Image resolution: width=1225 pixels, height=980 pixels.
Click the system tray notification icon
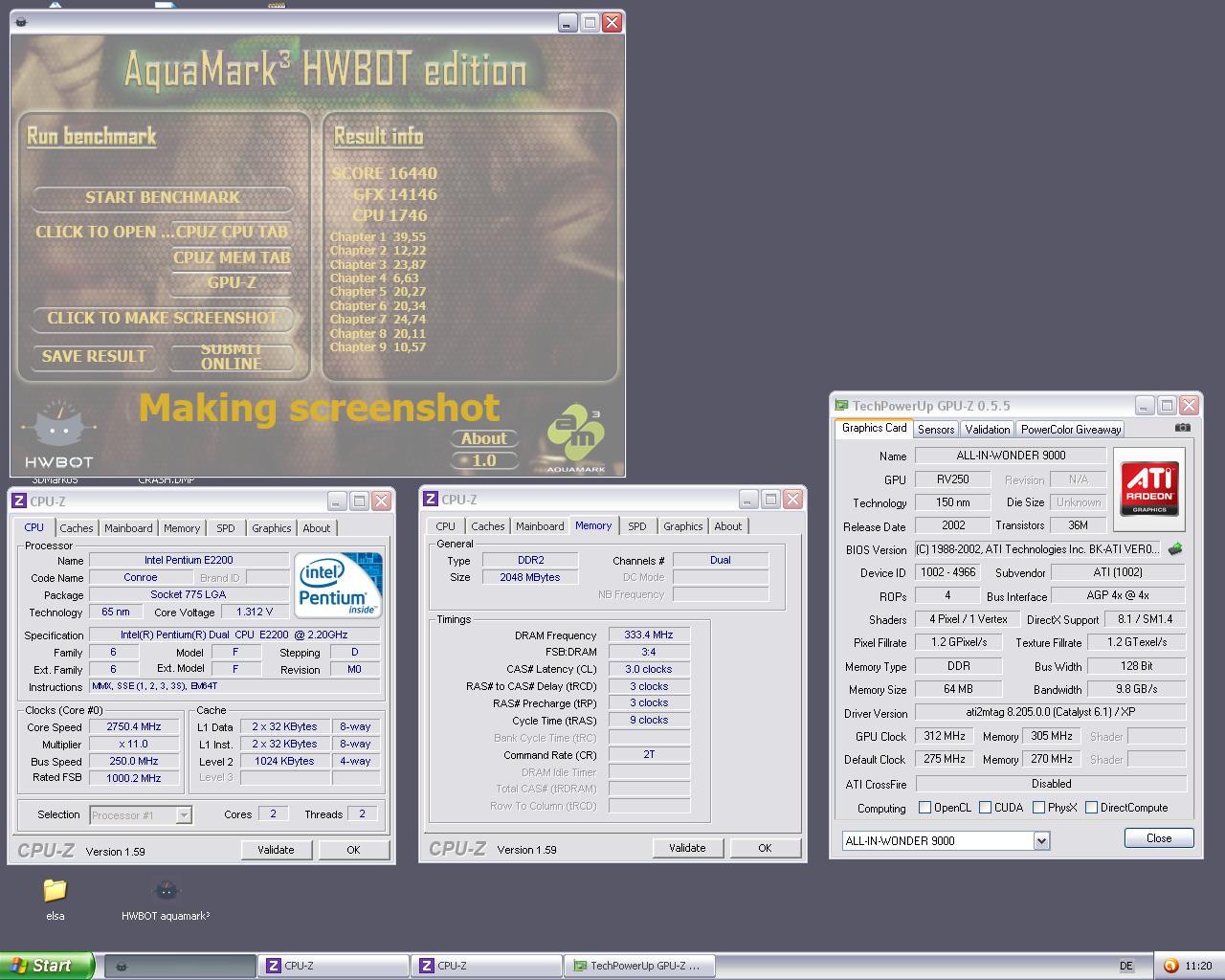[x=1169, y=966]
